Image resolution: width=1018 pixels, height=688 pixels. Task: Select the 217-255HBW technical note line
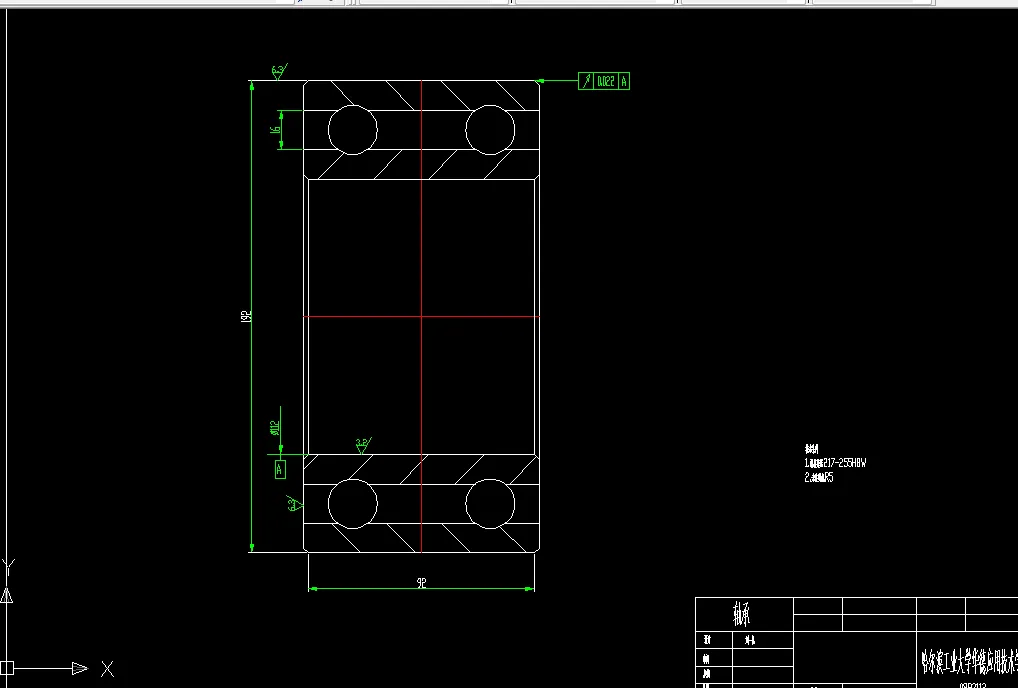(x=835, y=463)
